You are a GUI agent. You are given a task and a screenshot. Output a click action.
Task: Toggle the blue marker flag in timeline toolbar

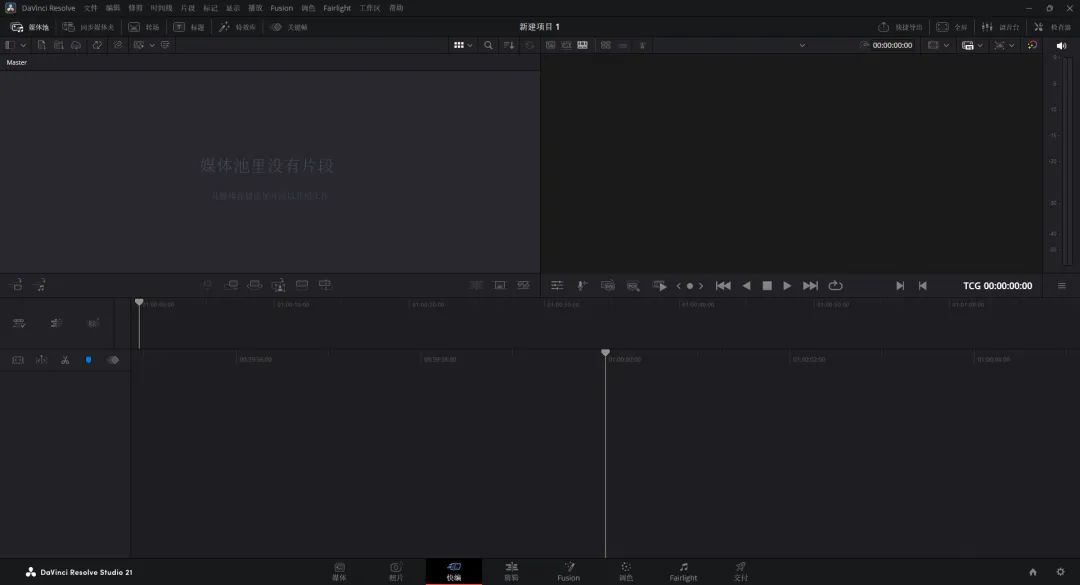point(88,360)
